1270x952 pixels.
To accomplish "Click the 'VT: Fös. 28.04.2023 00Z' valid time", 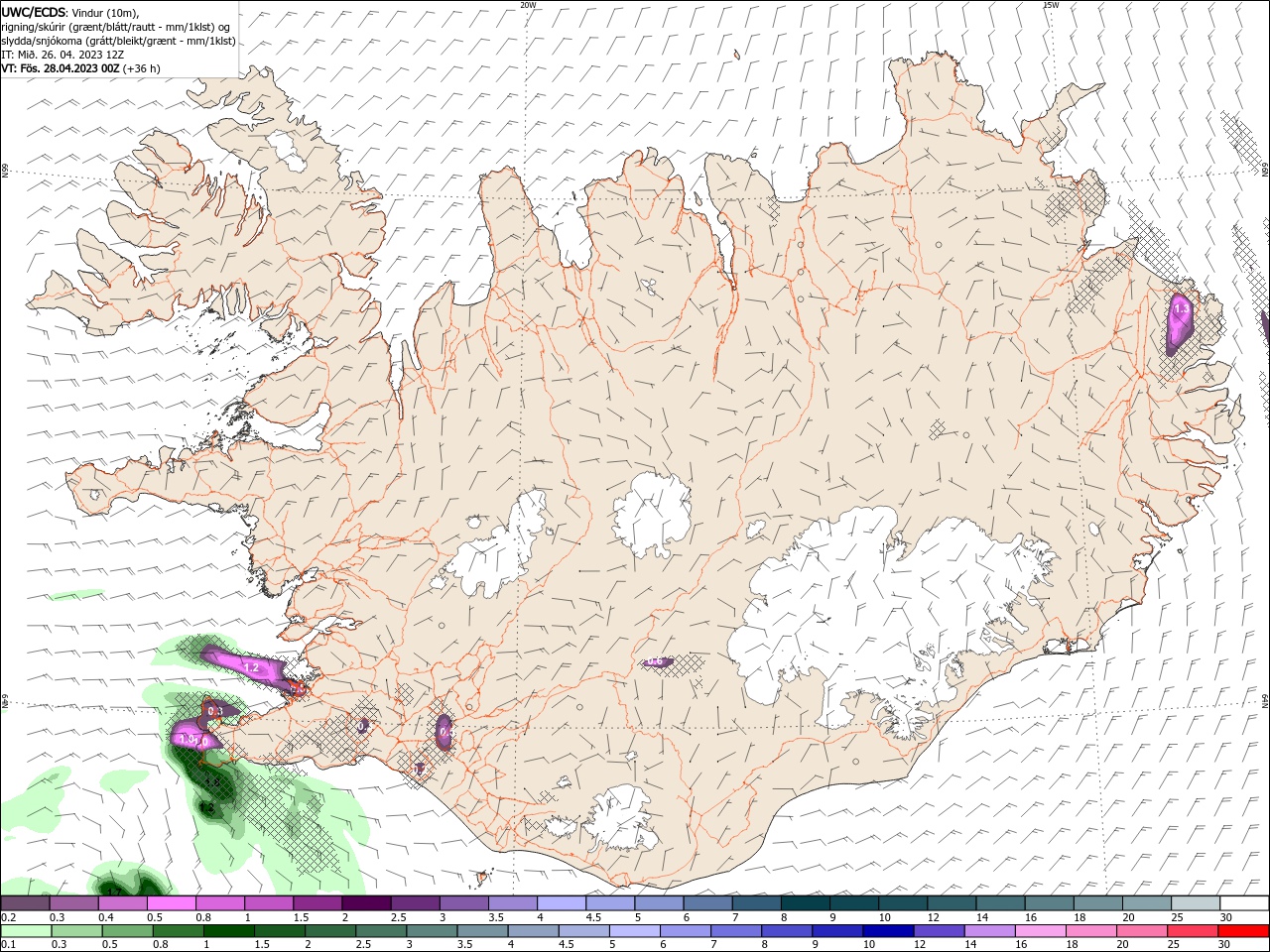I will click(60, 68).
